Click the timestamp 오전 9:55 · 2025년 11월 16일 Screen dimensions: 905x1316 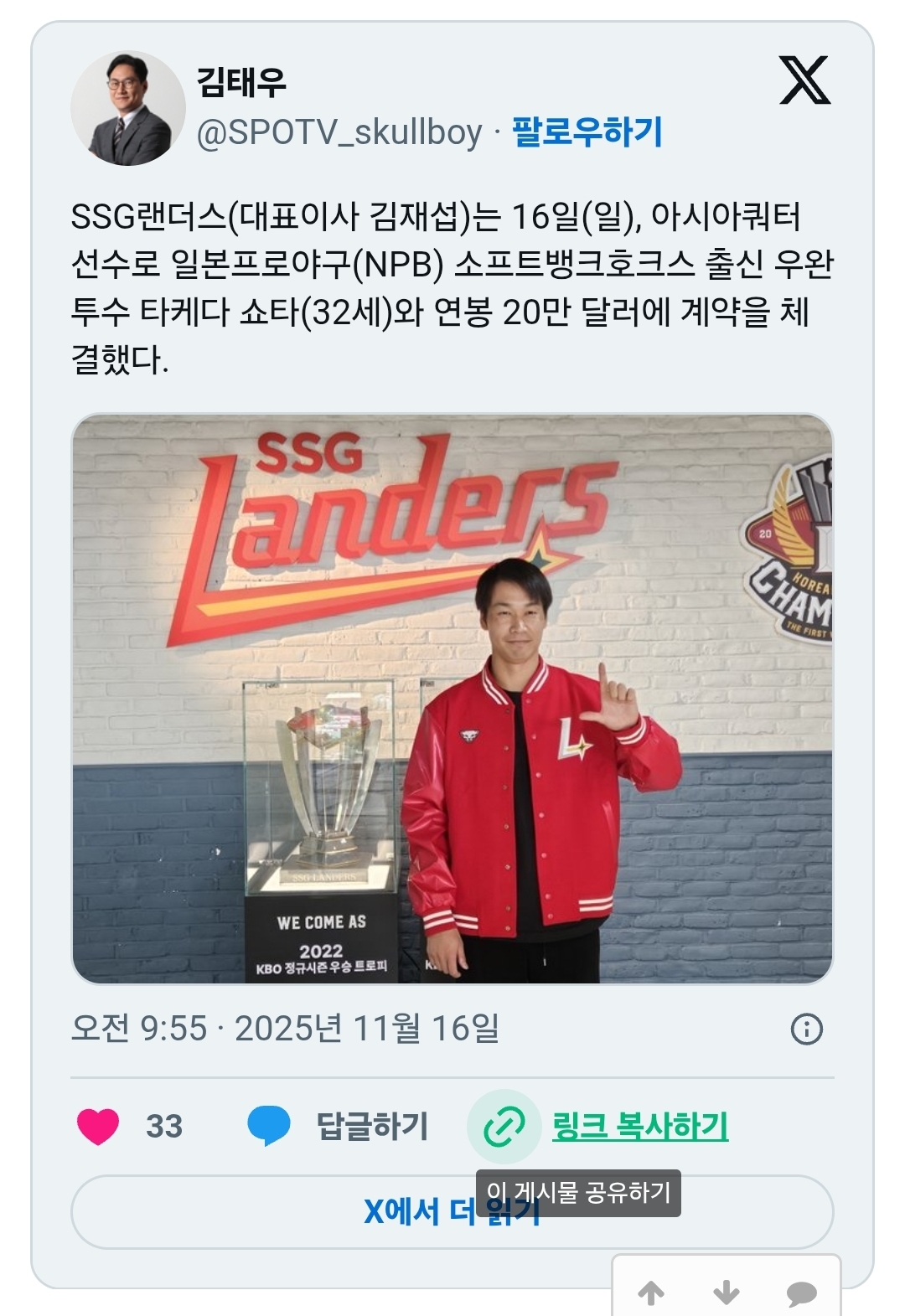pos(285,1028)
